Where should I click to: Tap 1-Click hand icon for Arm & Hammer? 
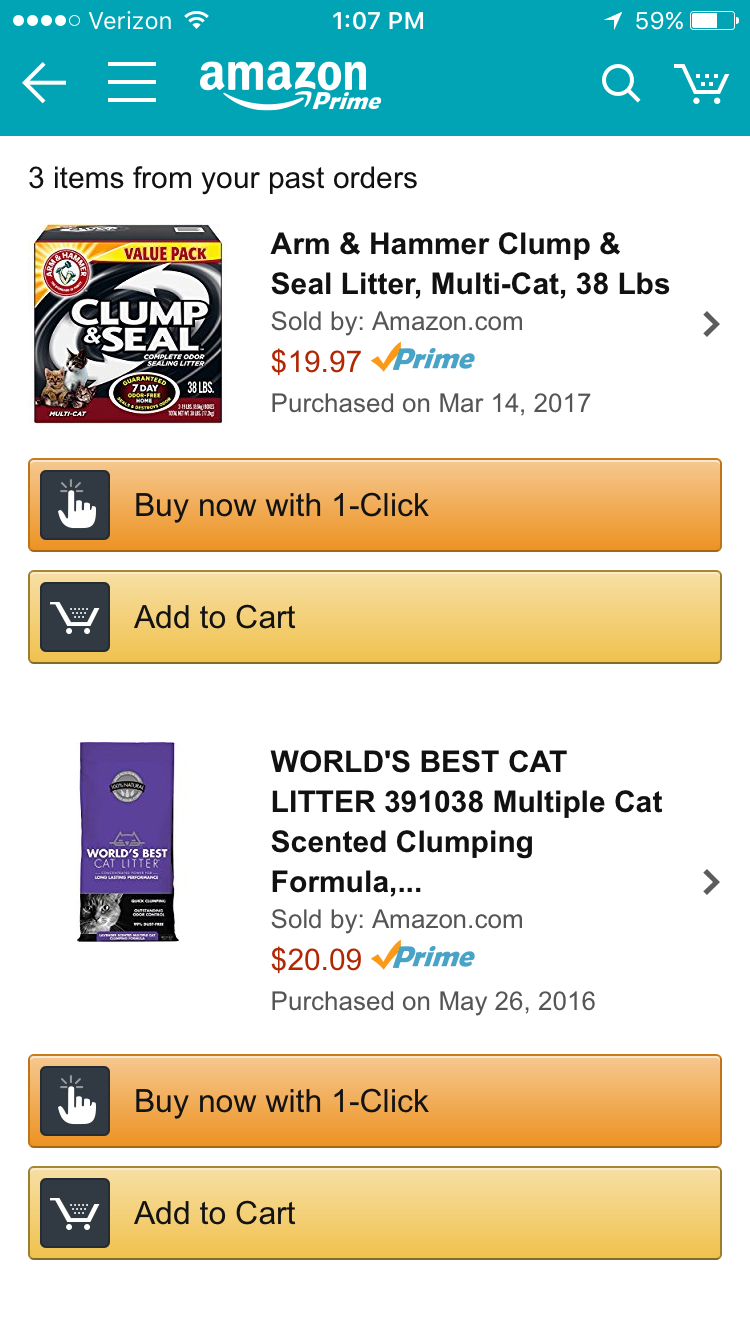(x=75, y=505)
